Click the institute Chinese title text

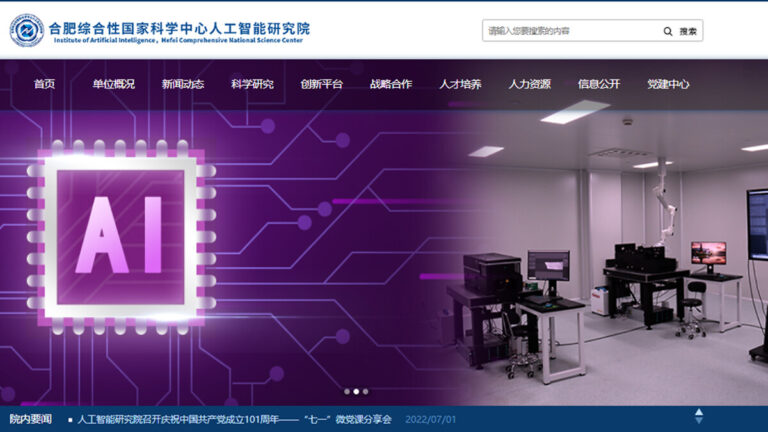click(x=179, y=28)
